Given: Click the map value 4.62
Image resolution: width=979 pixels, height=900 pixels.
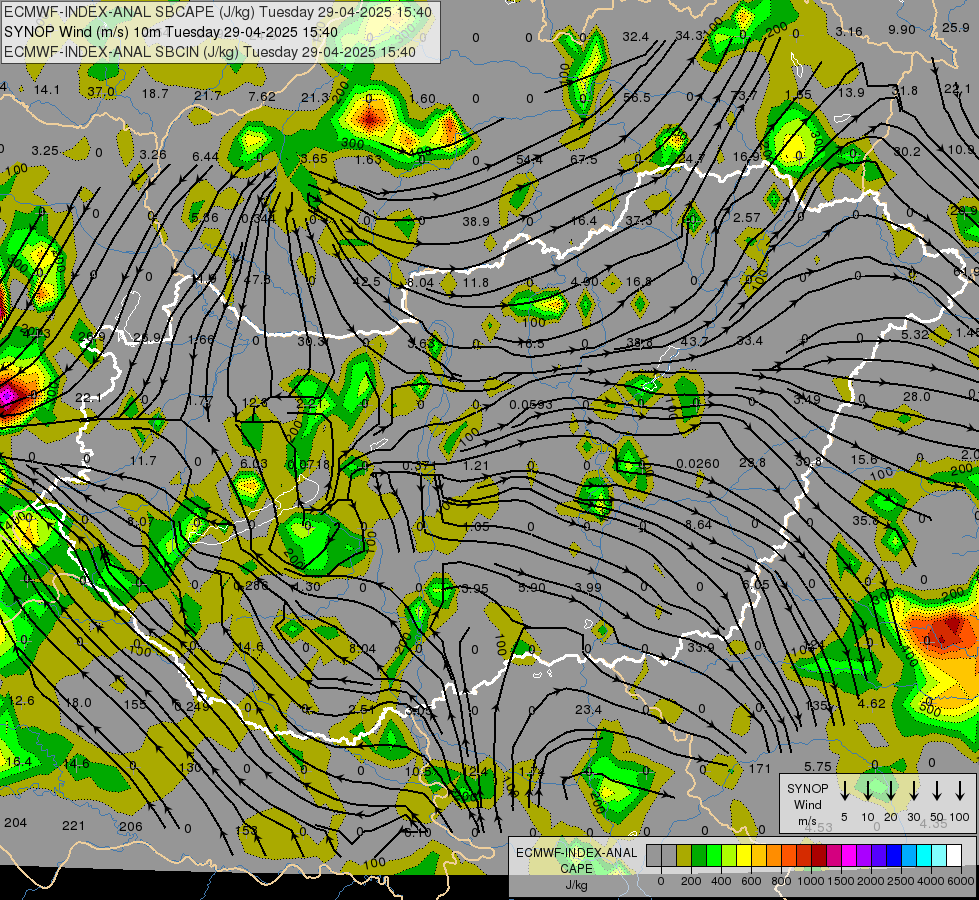Looking at the screenshot, I should coord(872,703).
